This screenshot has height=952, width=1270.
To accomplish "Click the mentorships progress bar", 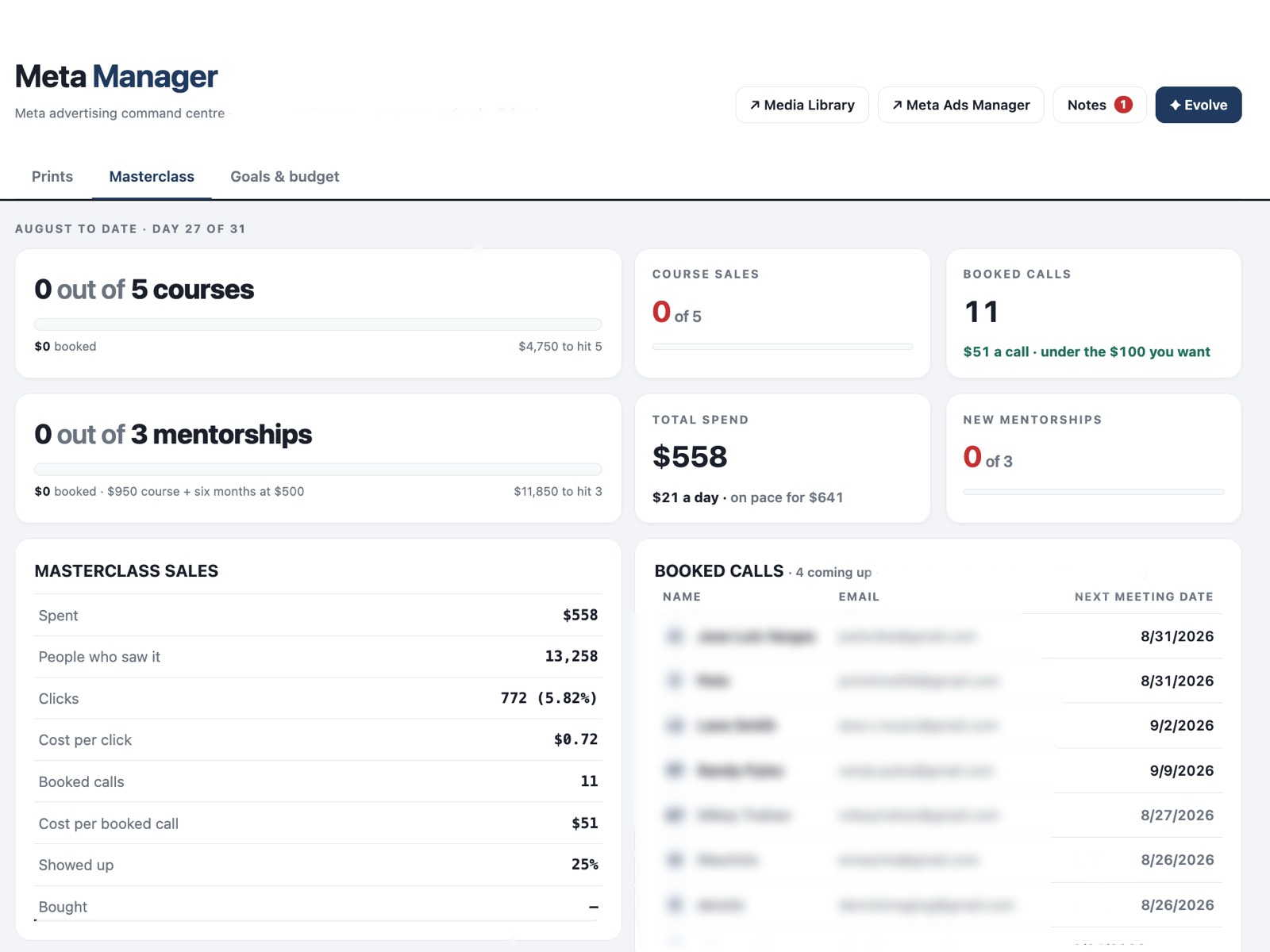I will pyautogui.click(x=318, y=469).
